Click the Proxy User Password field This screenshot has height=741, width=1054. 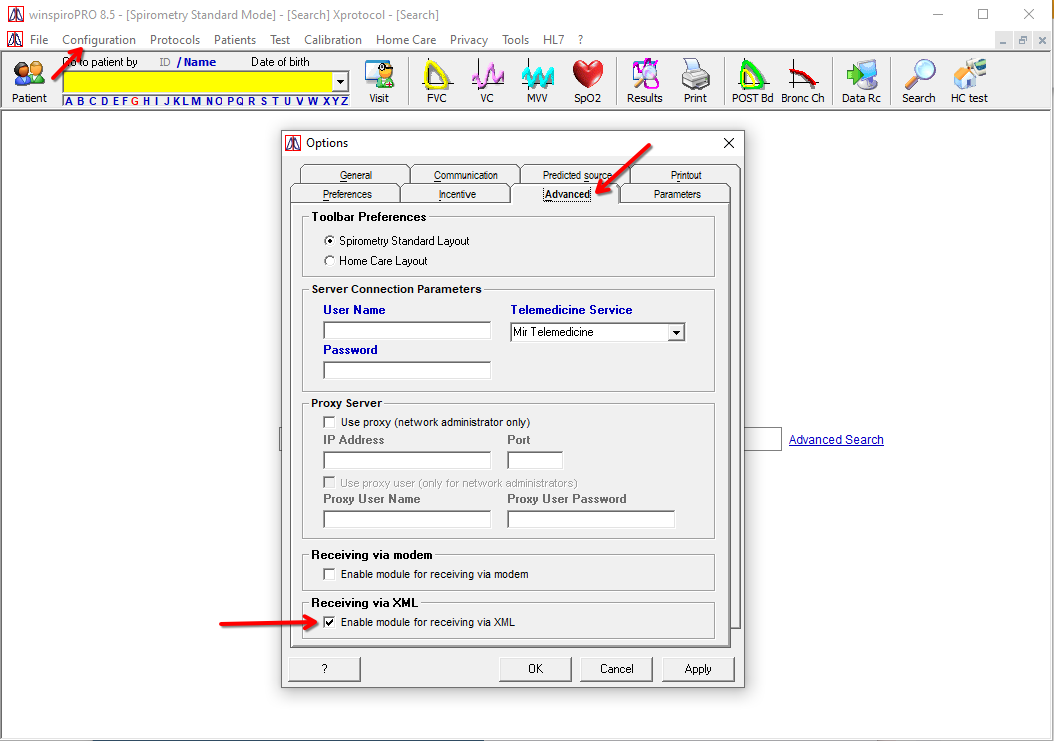[x=591, y=519]
